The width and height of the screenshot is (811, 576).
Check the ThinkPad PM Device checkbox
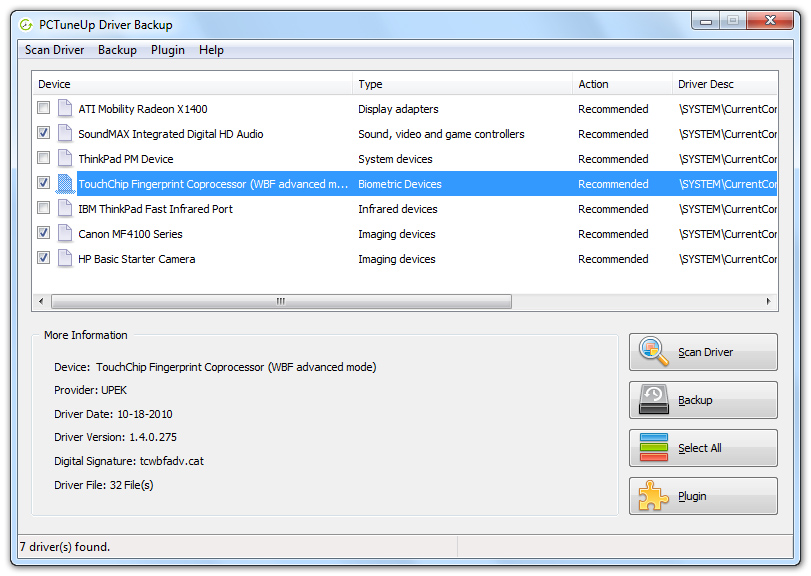point(43,158)
